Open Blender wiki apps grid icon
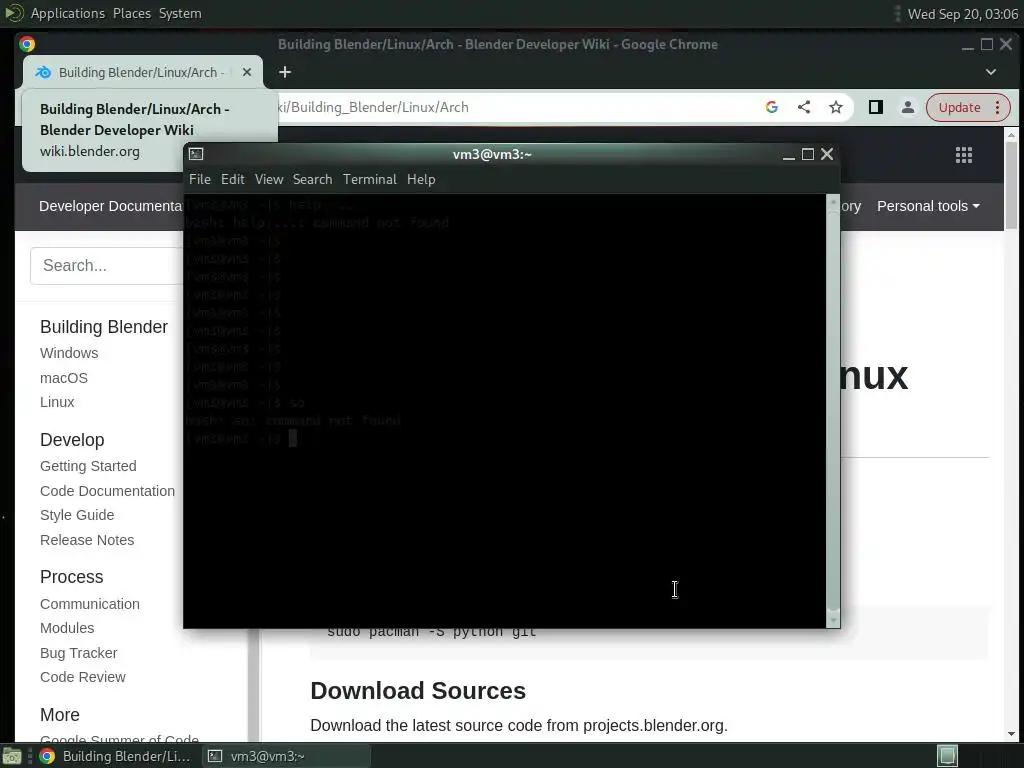Screen dimensions: 1024x768 click(964, 155)
